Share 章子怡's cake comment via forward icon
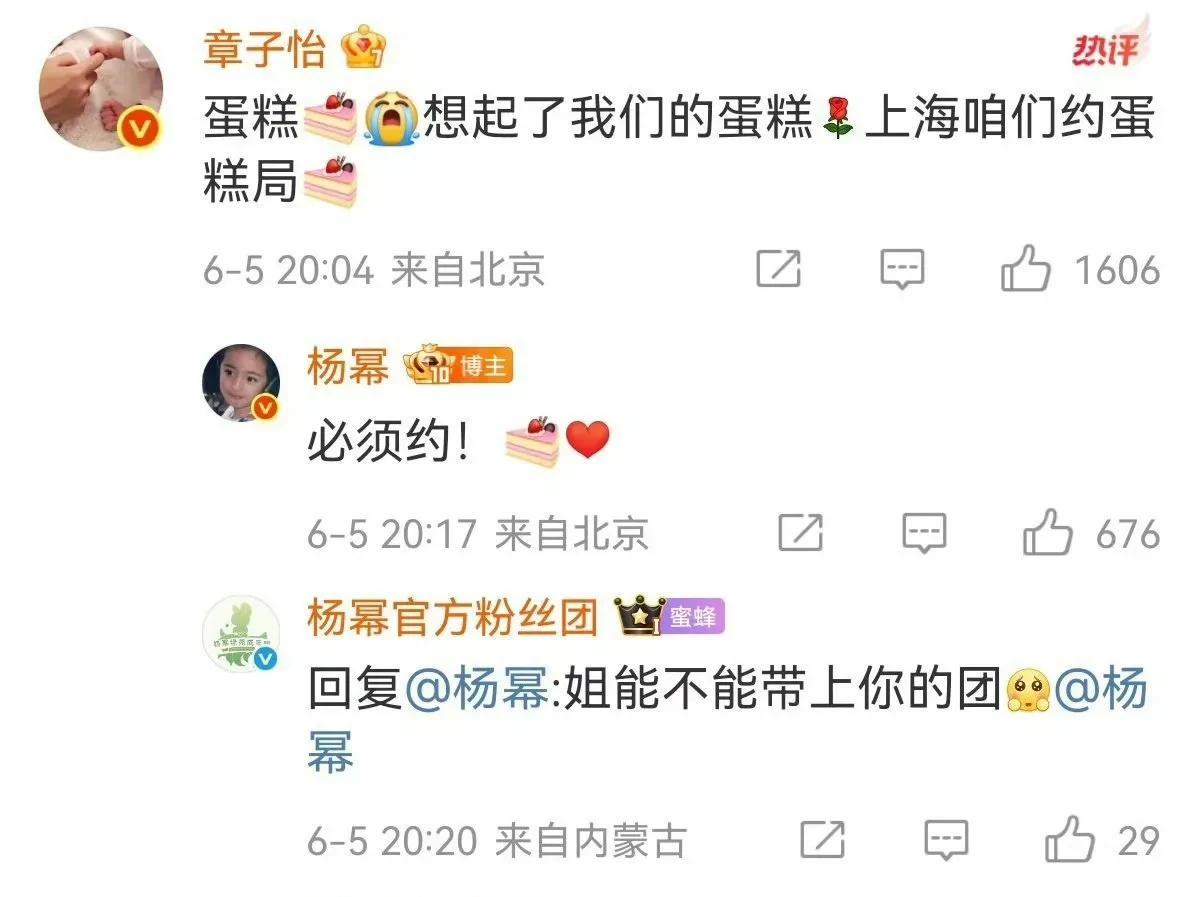This screenshot has width=1200, height=897. [x=778, y=269]
